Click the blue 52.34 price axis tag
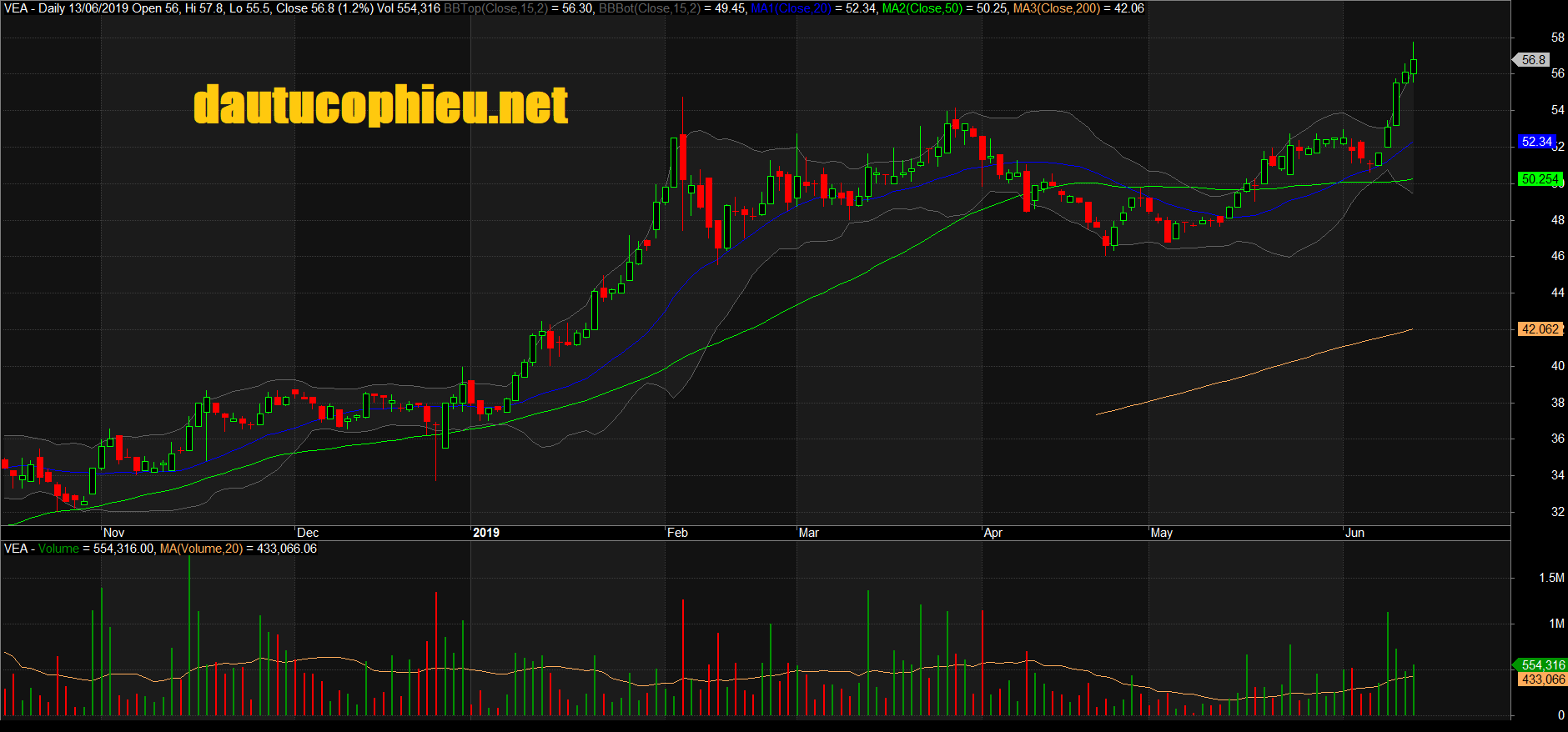This screenshot has height=732, width=1568. [x=1536, y=142]
